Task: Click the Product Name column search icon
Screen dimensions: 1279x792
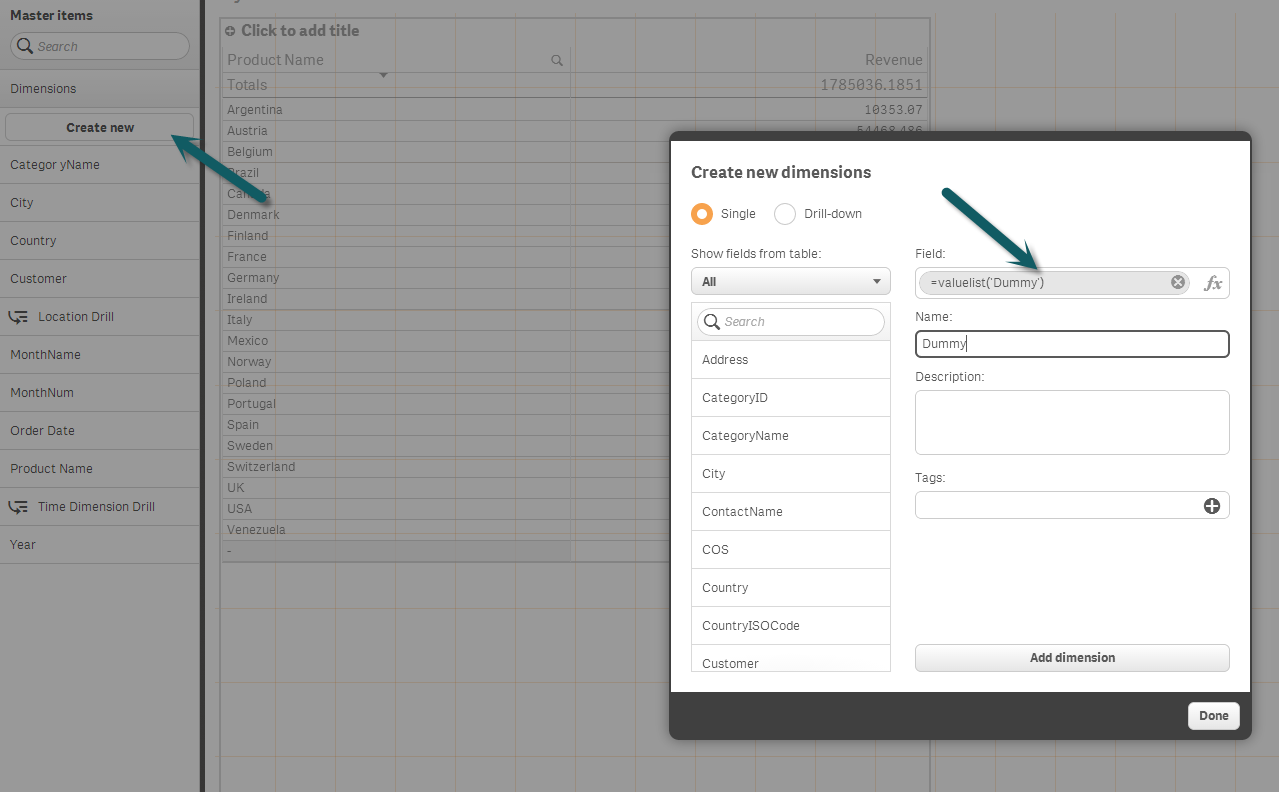Action: (x=557, y=60)
